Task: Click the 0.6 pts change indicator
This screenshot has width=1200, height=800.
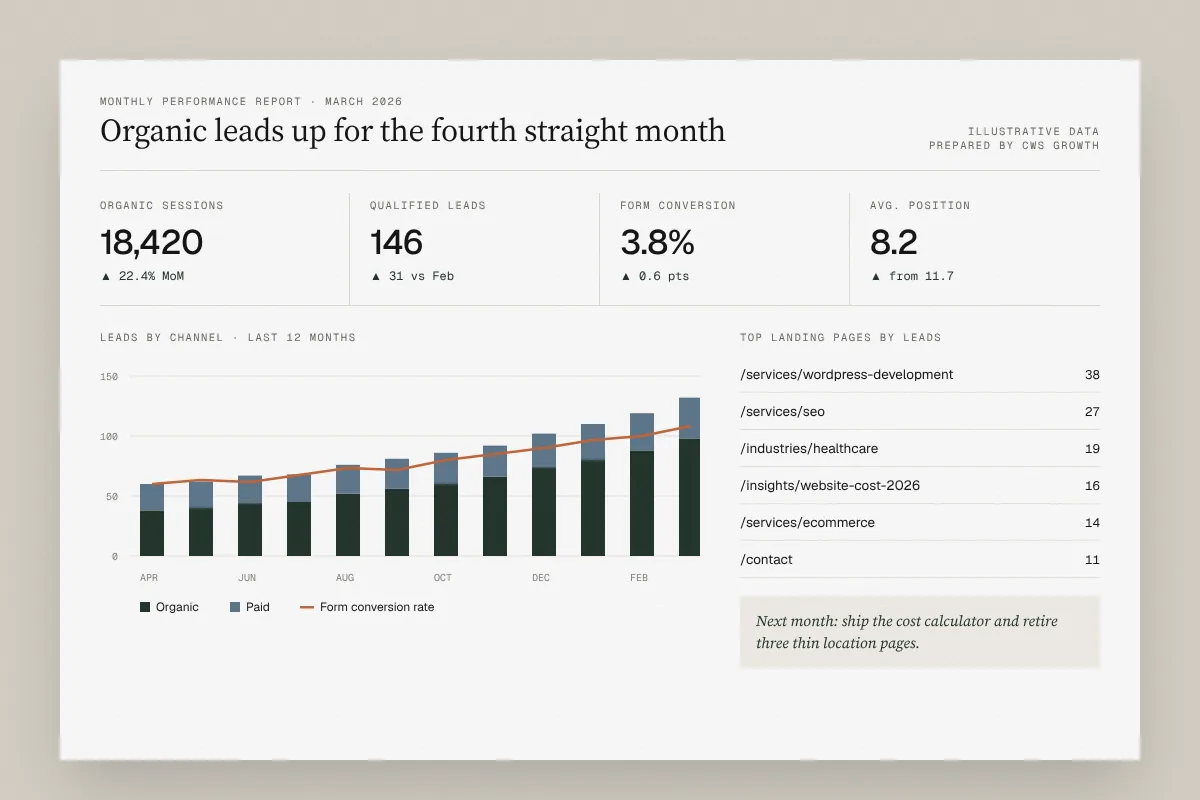Action: (655, 276)
